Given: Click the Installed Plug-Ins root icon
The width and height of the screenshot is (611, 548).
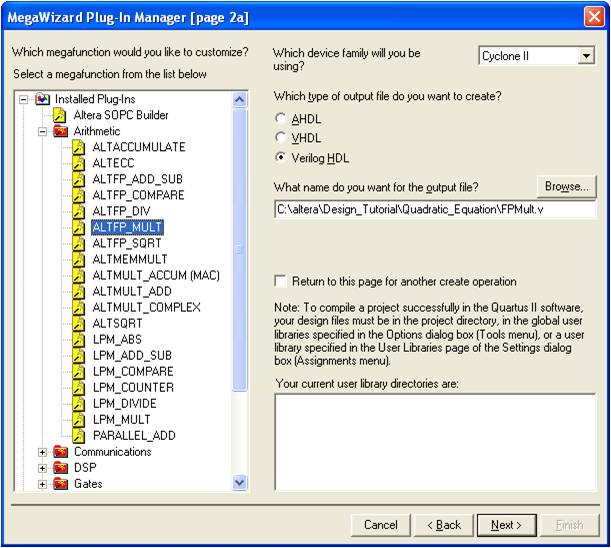Looking at the screenshot, I should pos(42,99).
